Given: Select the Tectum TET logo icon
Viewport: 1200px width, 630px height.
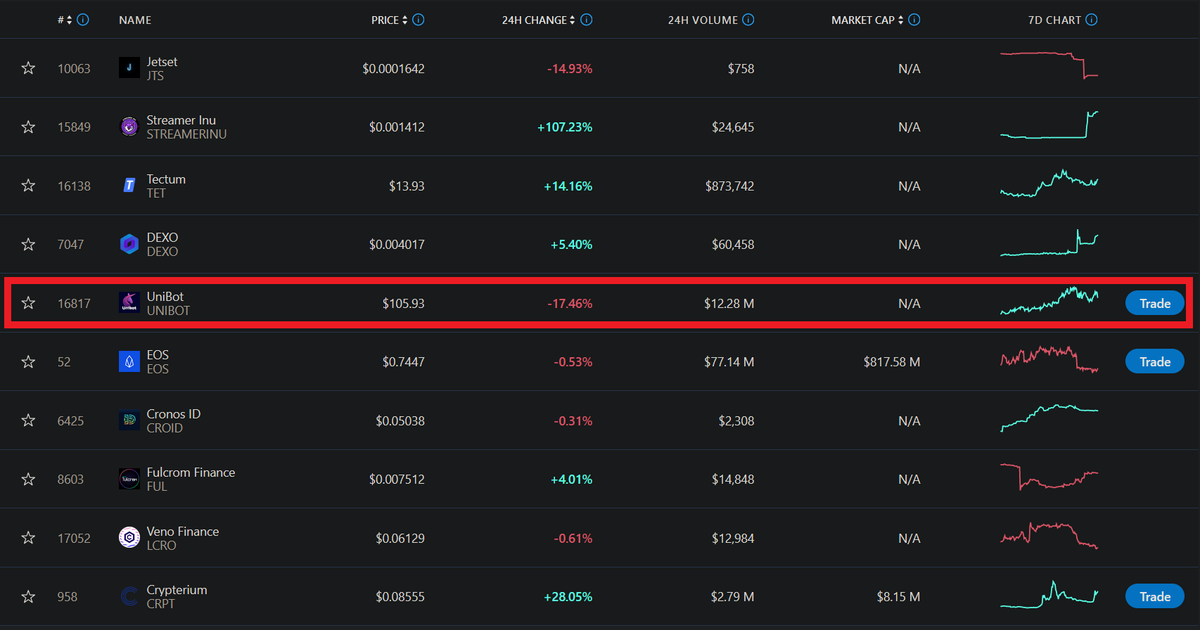Looking at the screenshot, I should point(128,185).
